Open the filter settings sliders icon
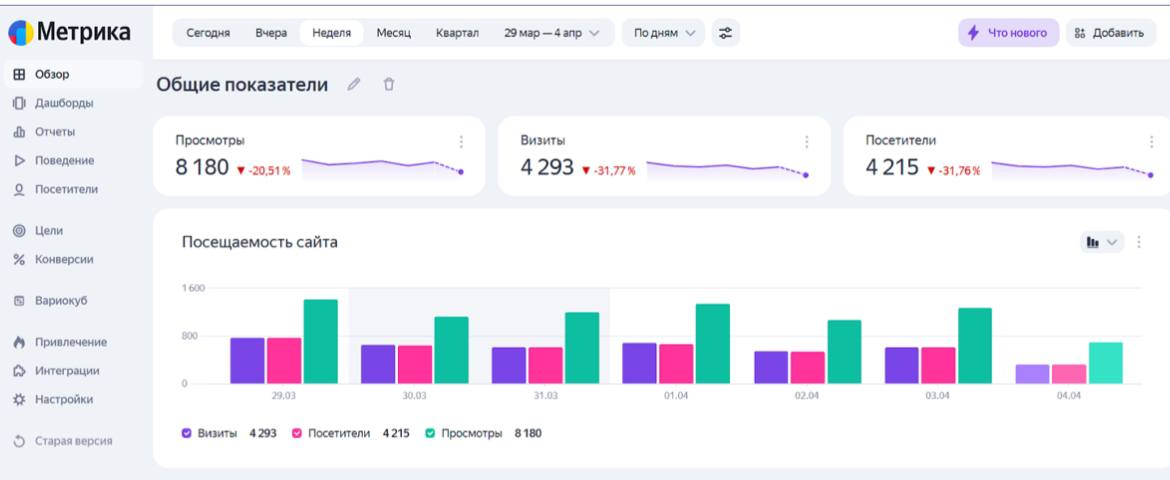The width and height of the screenshot is (1170, 480). click(x=725, y=33)
